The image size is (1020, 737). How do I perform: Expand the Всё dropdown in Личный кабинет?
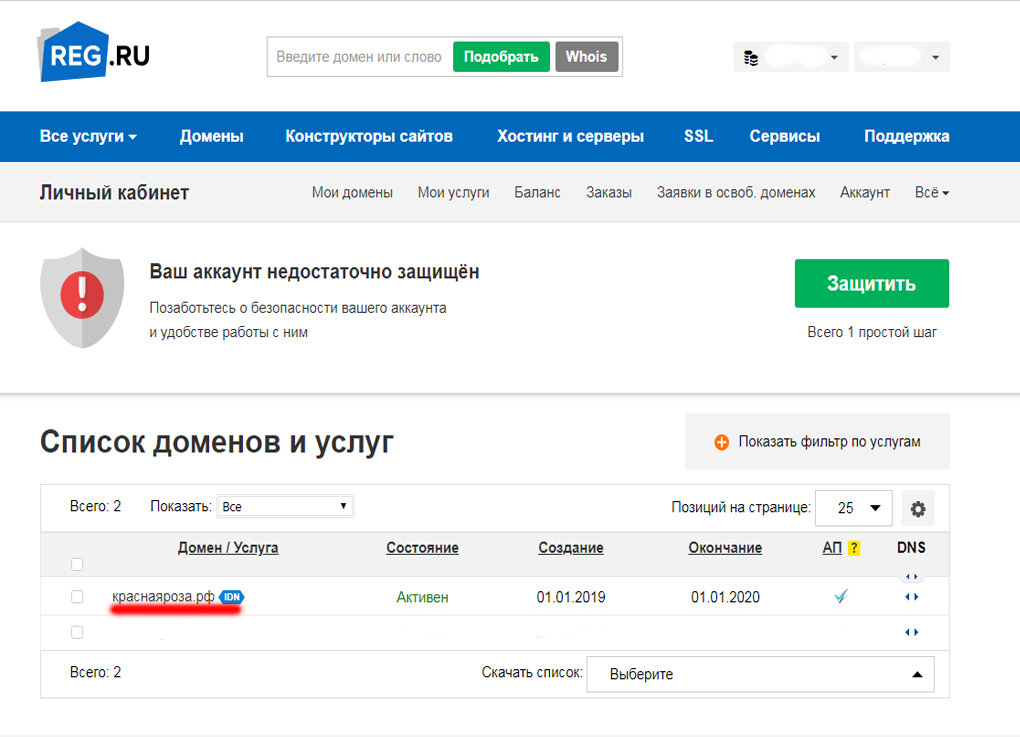[932, 193]
